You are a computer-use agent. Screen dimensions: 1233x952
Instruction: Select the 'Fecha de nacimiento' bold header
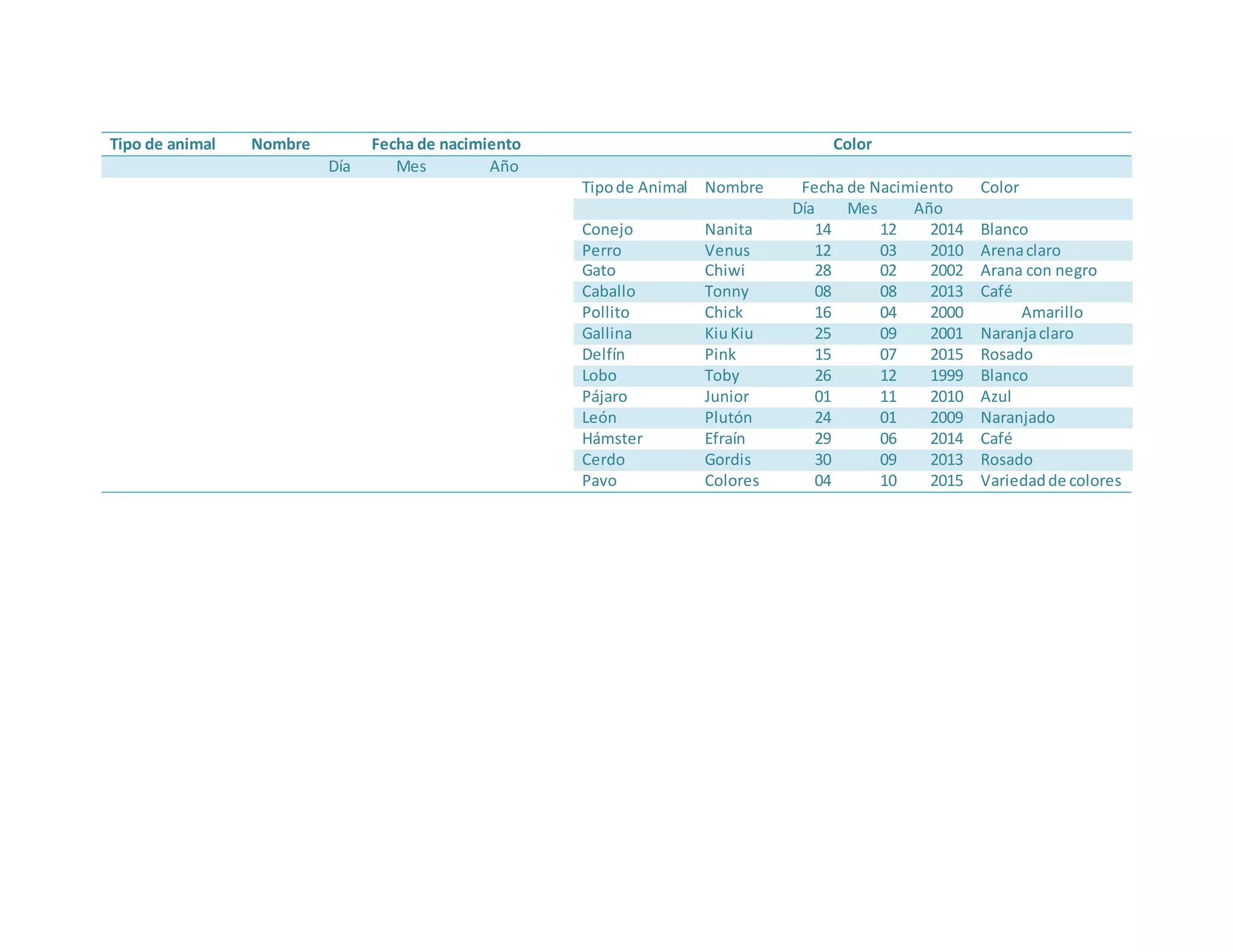point(446,144)
